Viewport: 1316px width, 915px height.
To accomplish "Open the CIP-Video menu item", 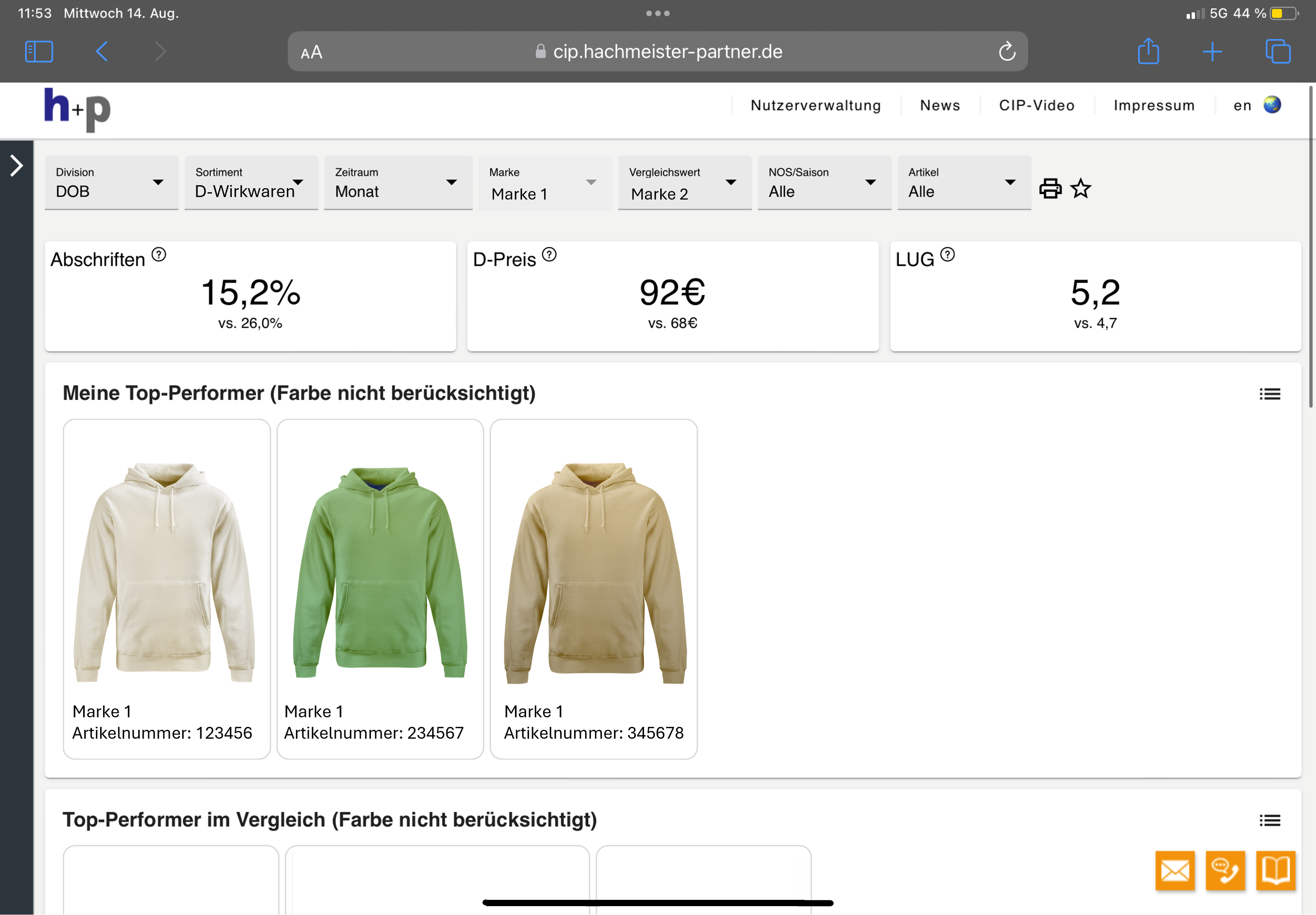I will coord(1036,105).
